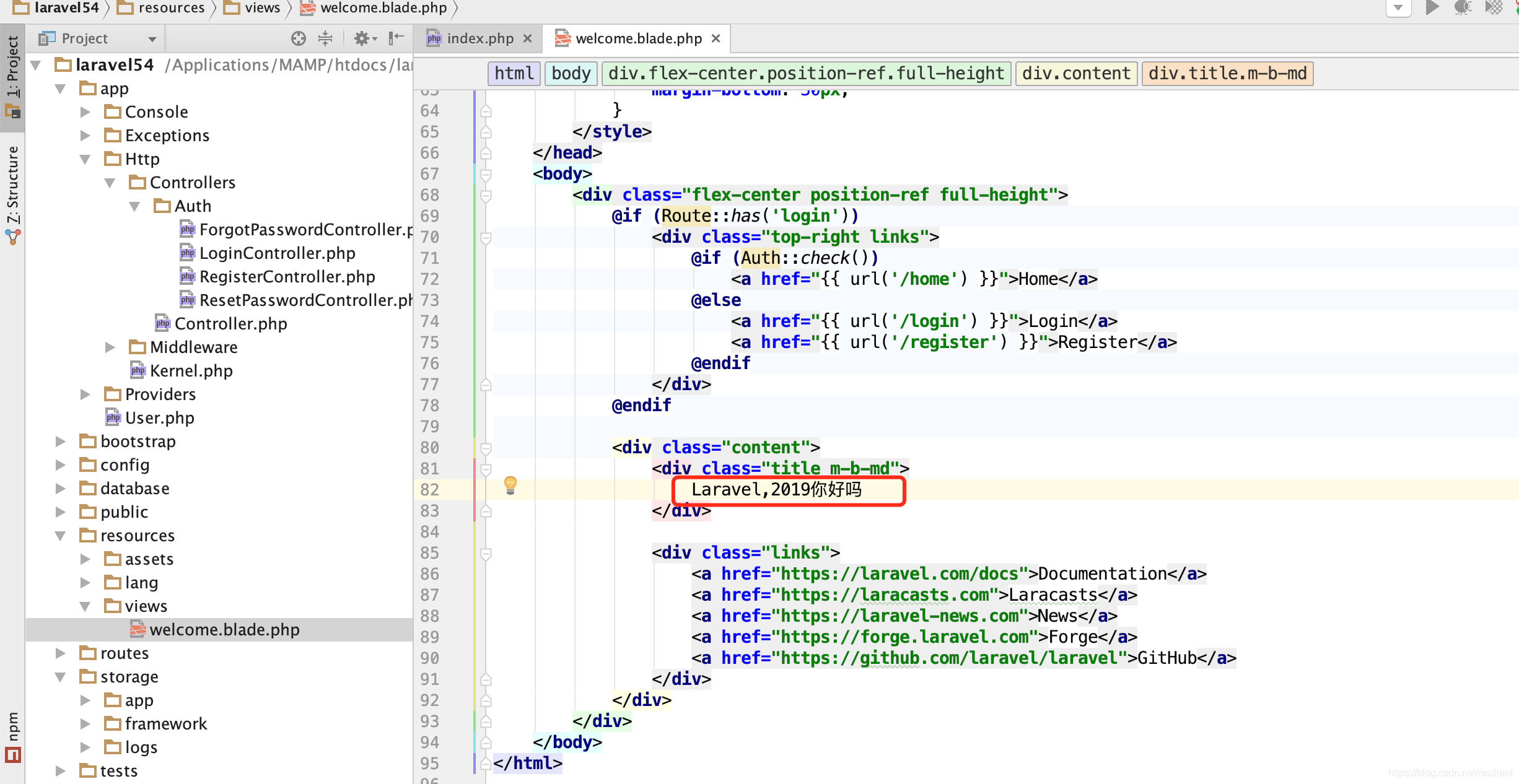Collapse the laravel54 root folder

coord(36,65)
